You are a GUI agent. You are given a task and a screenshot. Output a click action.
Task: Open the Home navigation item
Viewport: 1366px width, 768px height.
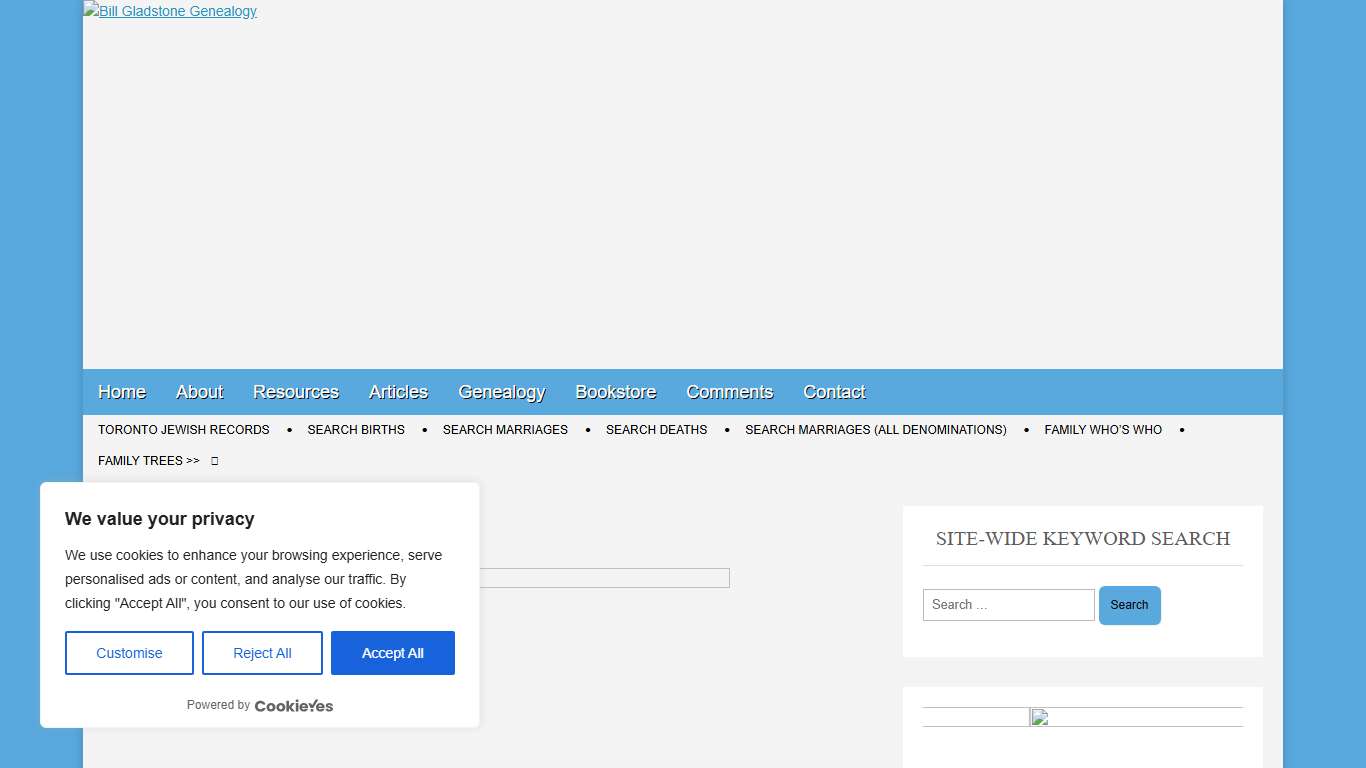tap(122, 392)
